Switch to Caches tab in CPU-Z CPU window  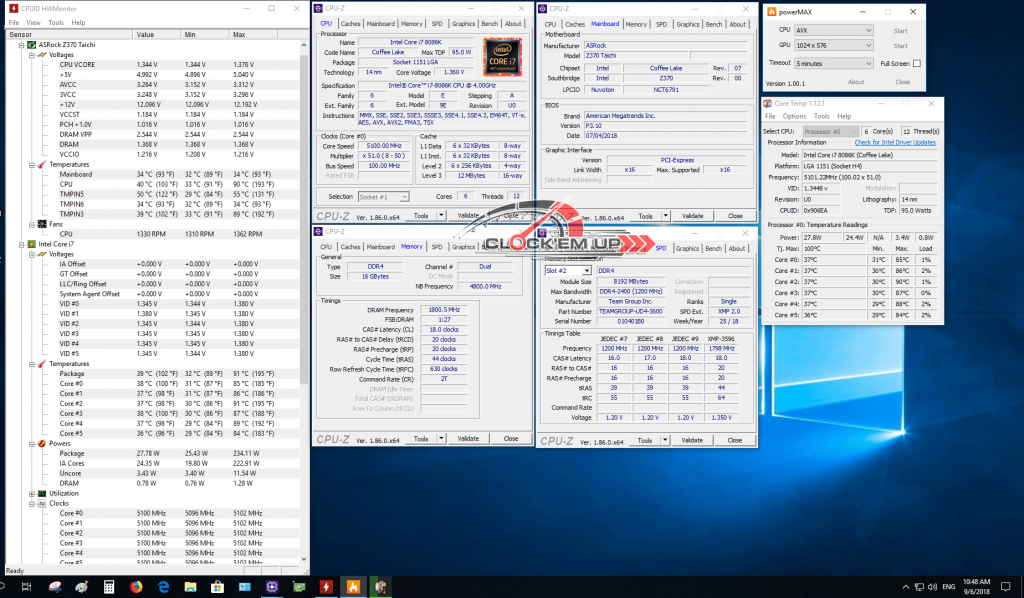click(350, 24)
